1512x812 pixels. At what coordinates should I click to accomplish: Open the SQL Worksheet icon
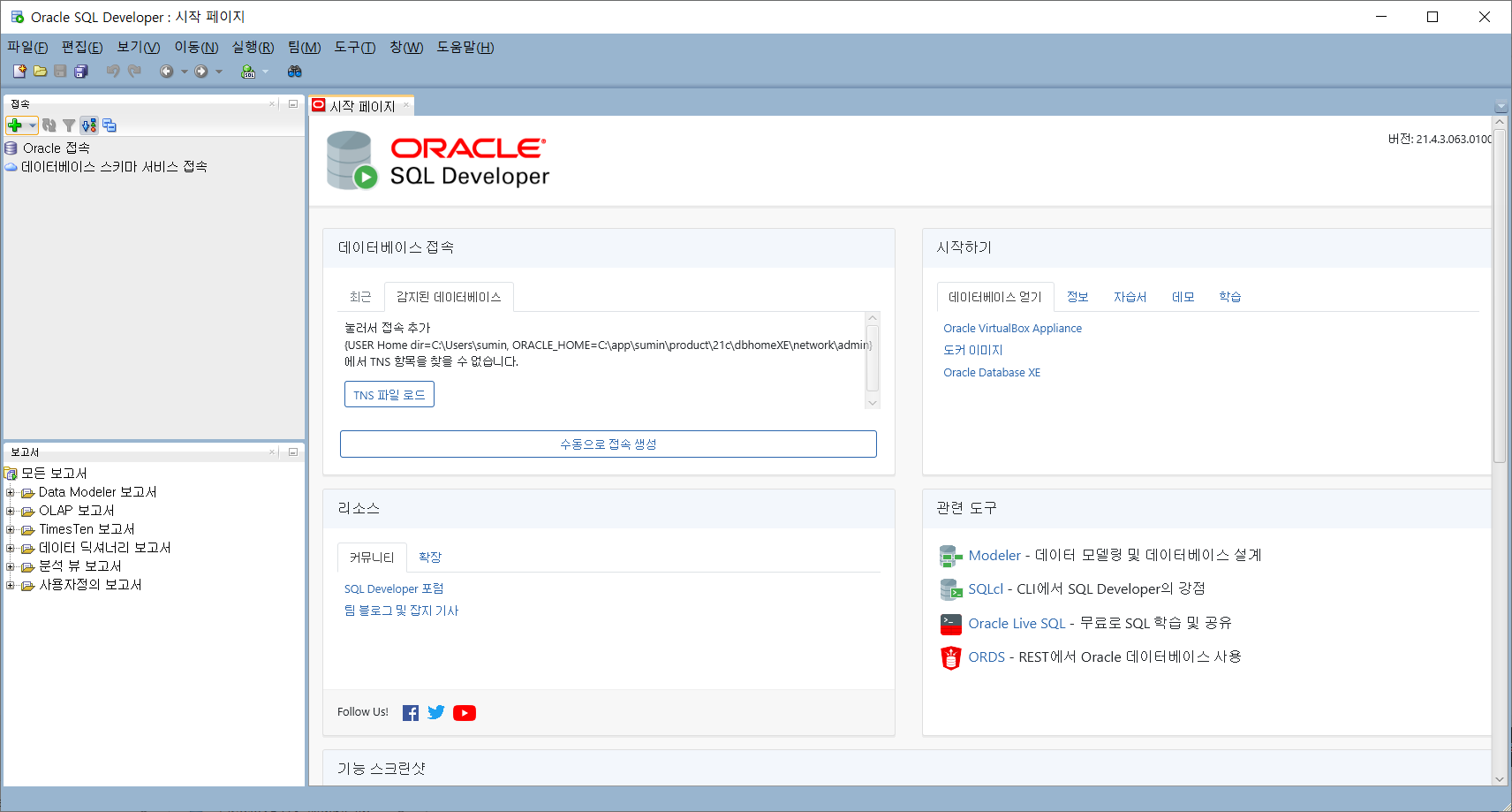point(248,72)
